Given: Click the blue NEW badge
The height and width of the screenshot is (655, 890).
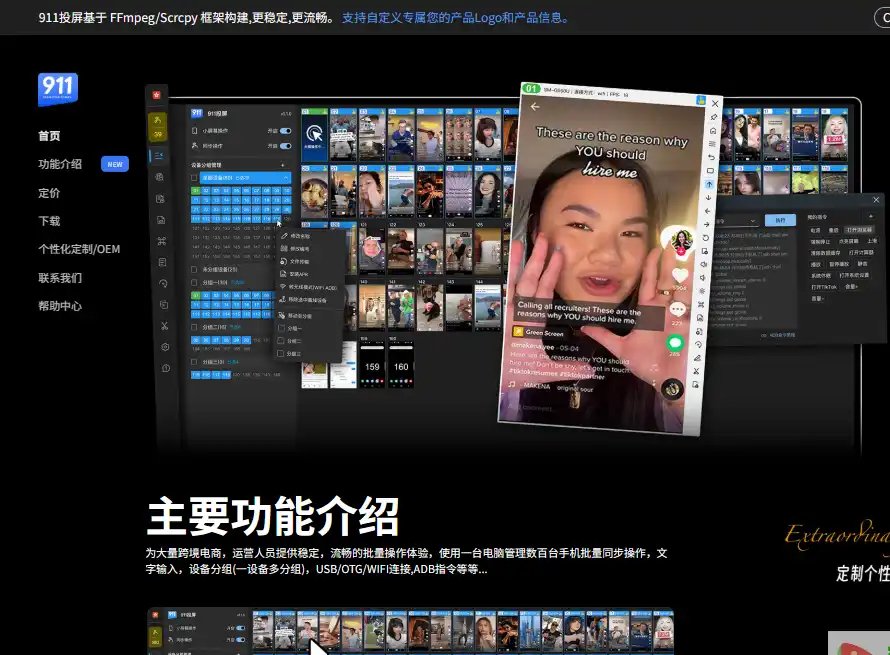Looking at the screenshot, I should coord(115,164).
